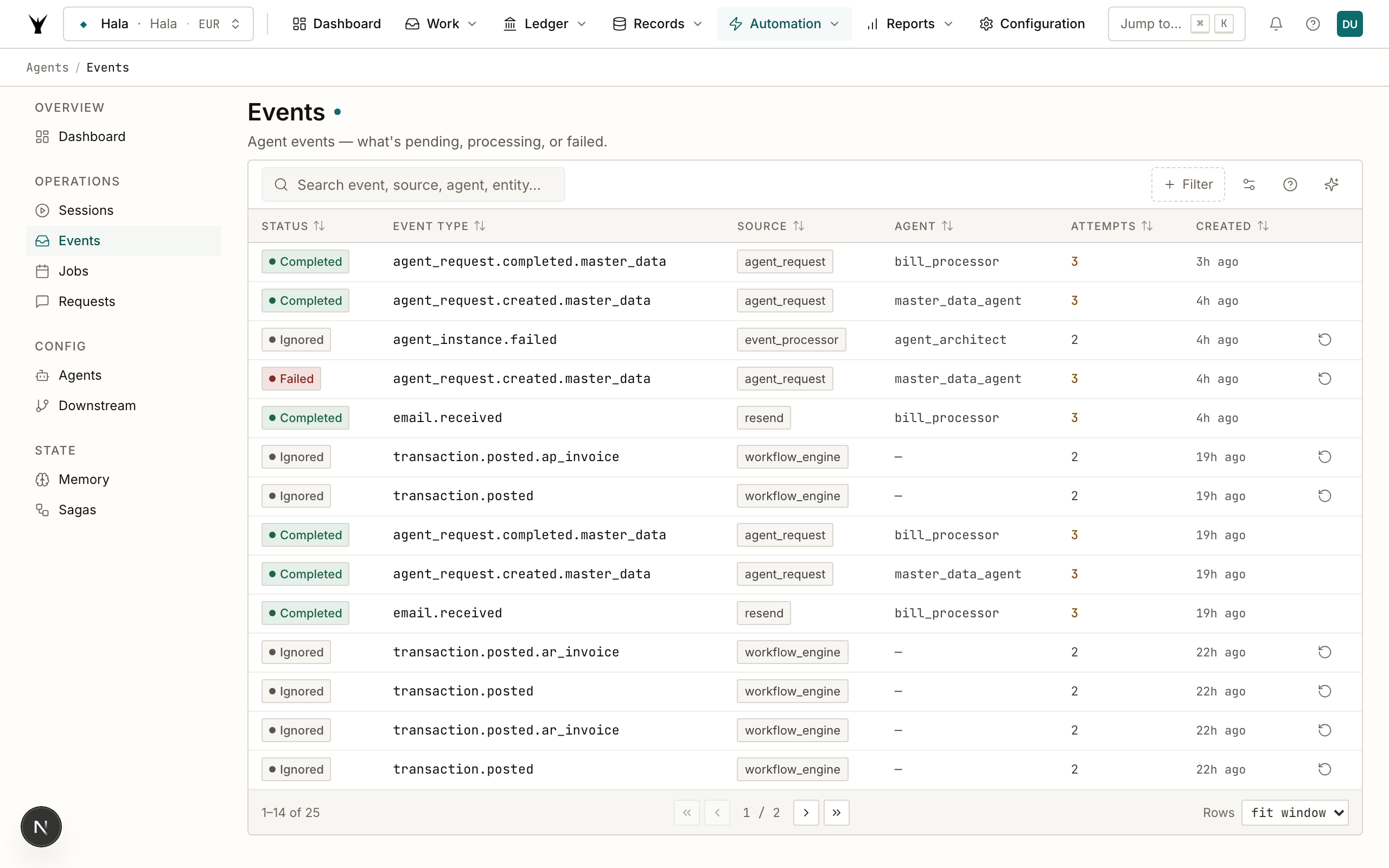
Task: Retry the agent_instance.failed event
Action: click(x=1325, y=340)
